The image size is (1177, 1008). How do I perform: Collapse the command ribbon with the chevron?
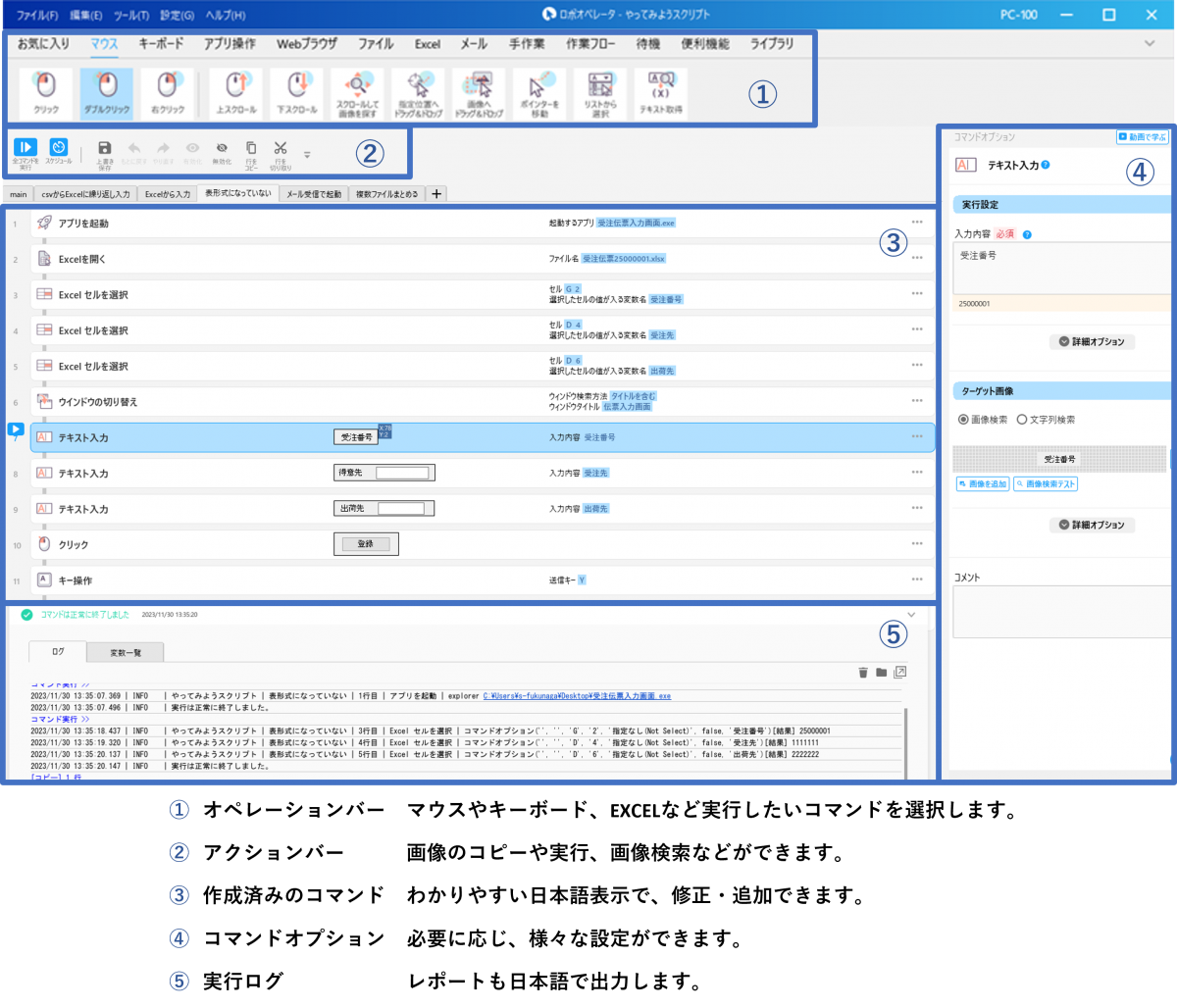point(1150,44)
